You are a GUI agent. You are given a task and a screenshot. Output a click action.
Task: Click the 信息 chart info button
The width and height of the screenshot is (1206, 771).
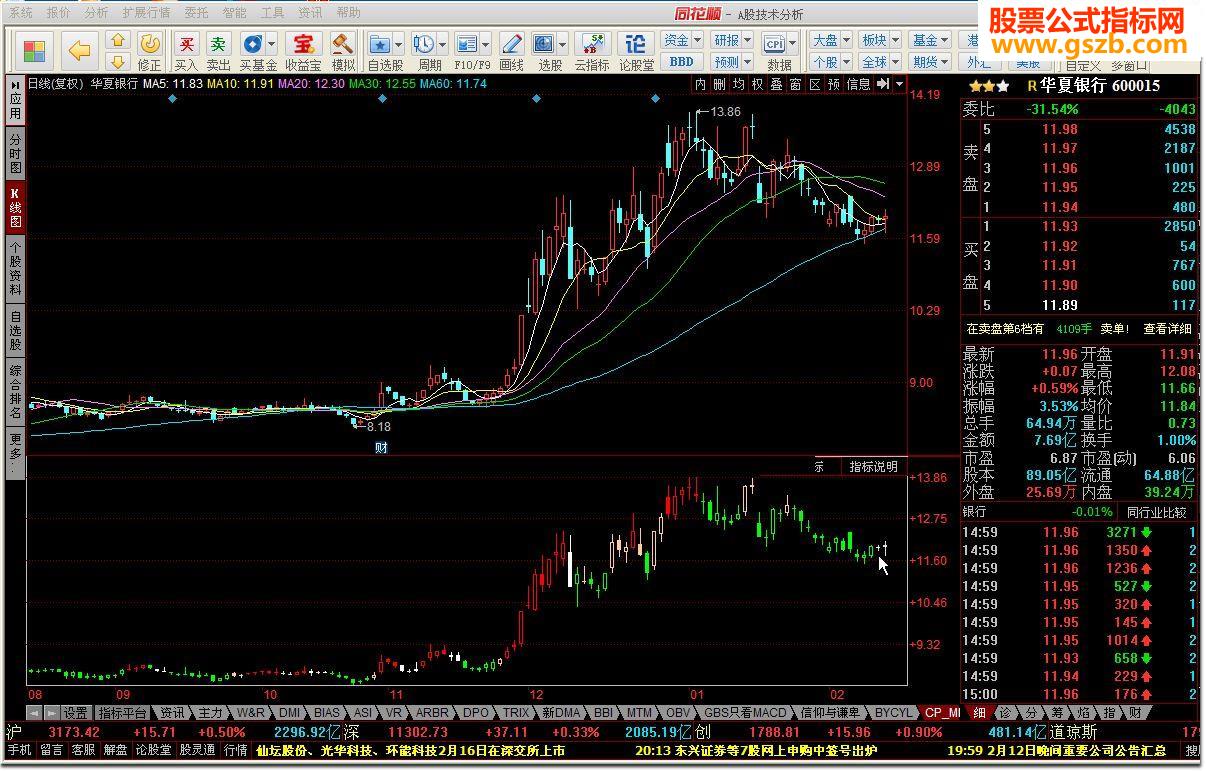pos(859,84)
